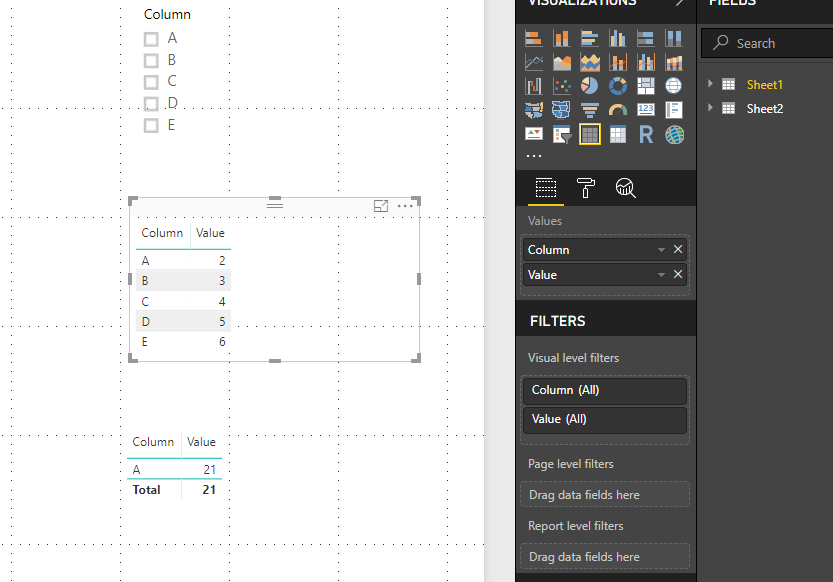Select the waterfall chart visual

click(533, 85)
